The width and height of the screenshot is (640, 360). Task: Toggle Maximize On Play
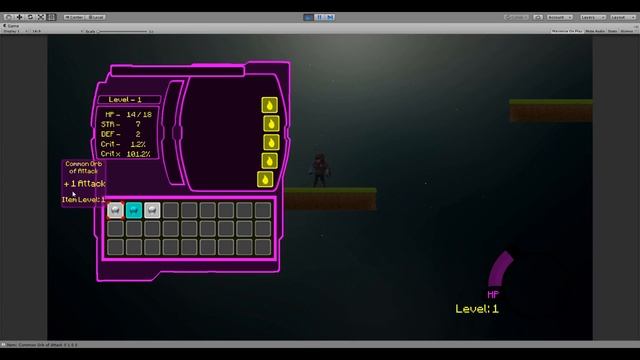point(567,31)
